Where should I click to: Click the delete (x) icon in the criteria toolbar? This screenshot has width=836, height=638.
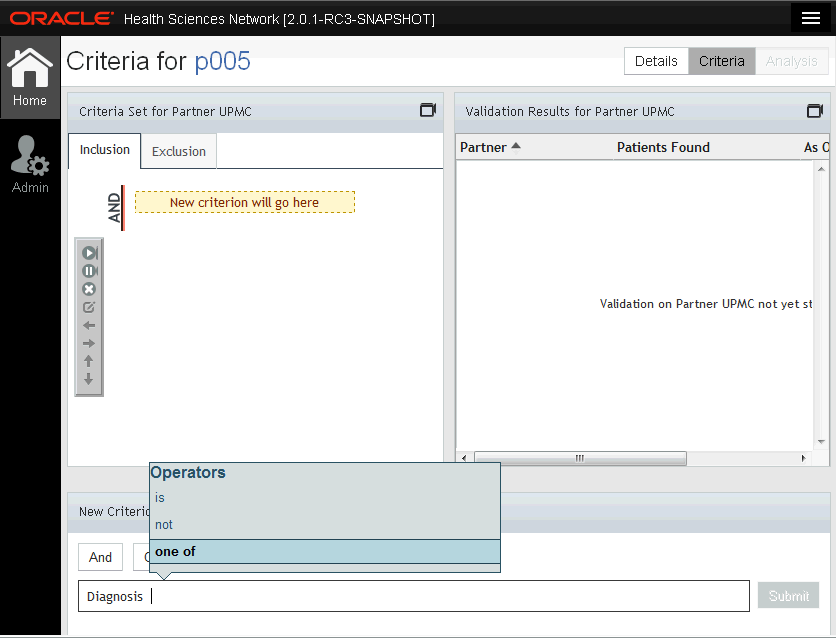point(89,289)
